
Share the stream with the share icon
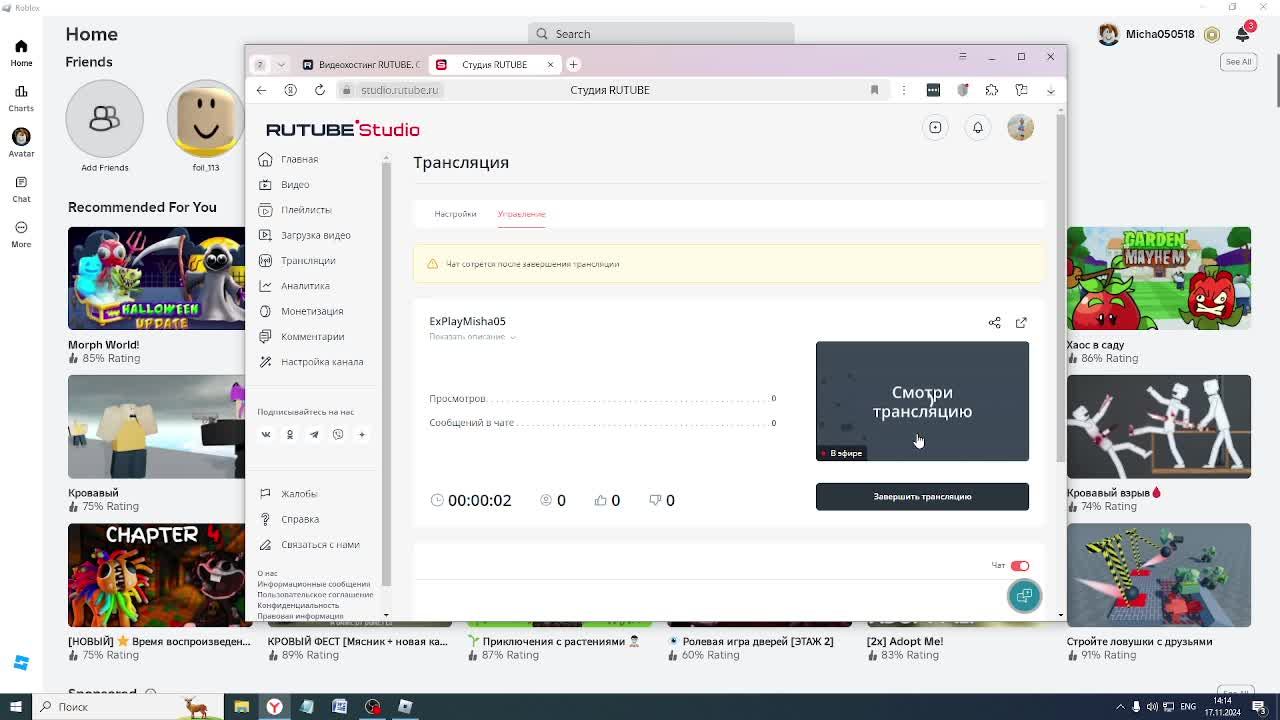point(994,322)
